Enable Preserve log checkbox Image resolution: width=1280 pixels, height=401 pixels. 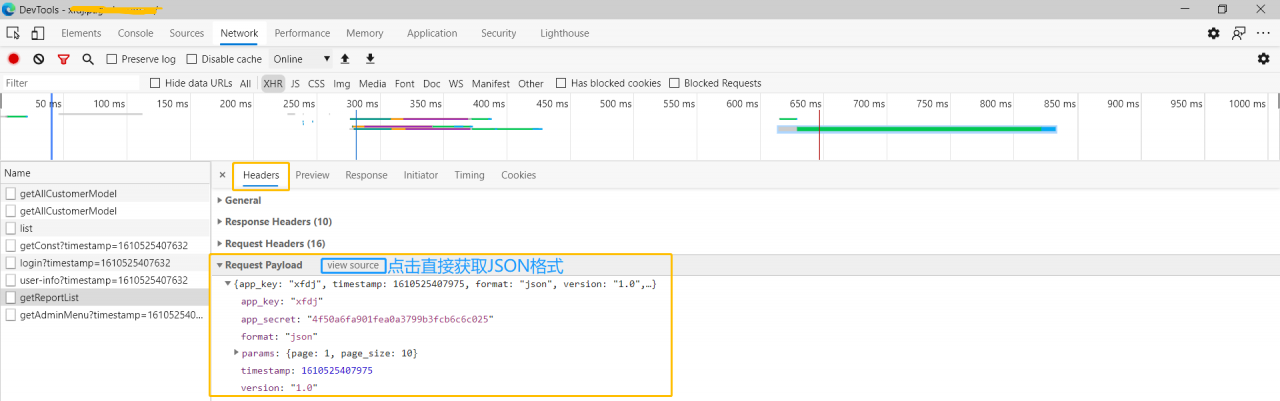click(112, 59)
